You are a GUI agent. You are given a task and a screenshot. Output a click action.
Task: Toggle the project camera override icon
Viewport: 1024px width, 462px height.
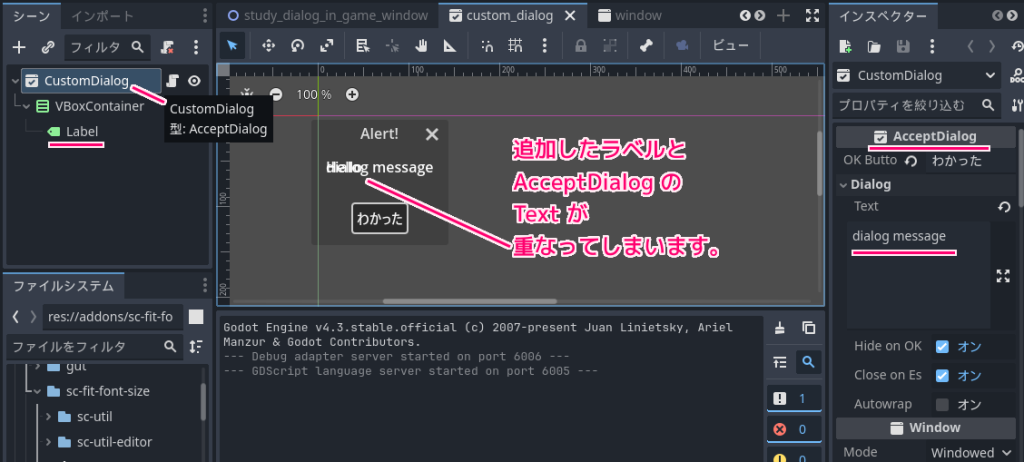coord(682,45)
